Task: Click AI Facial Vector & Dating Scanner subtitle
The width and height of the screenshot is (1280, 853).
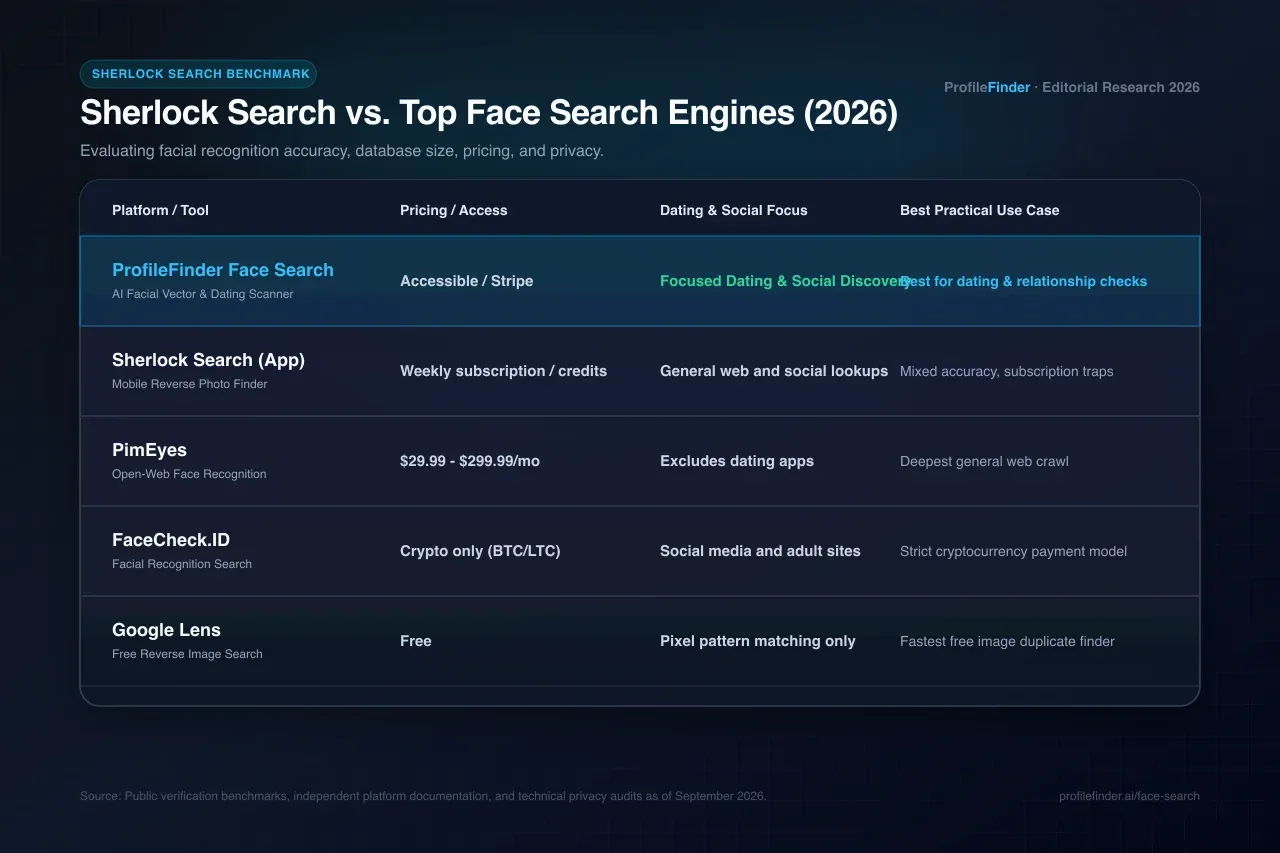Action: point(203,294)
